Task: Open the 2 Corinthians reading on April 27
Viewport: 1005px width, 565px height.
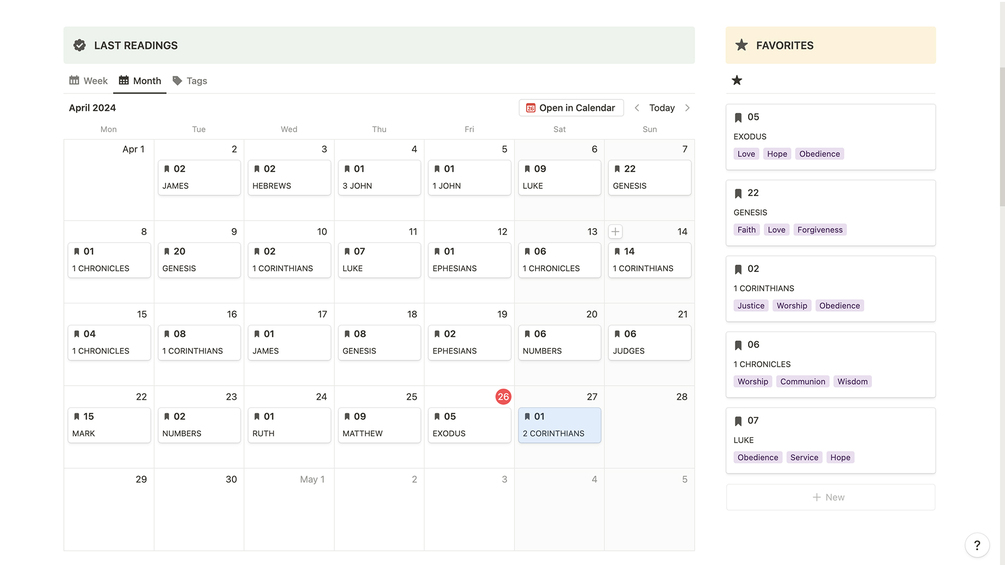Action: pyautogui.click(x=559, y=425)
